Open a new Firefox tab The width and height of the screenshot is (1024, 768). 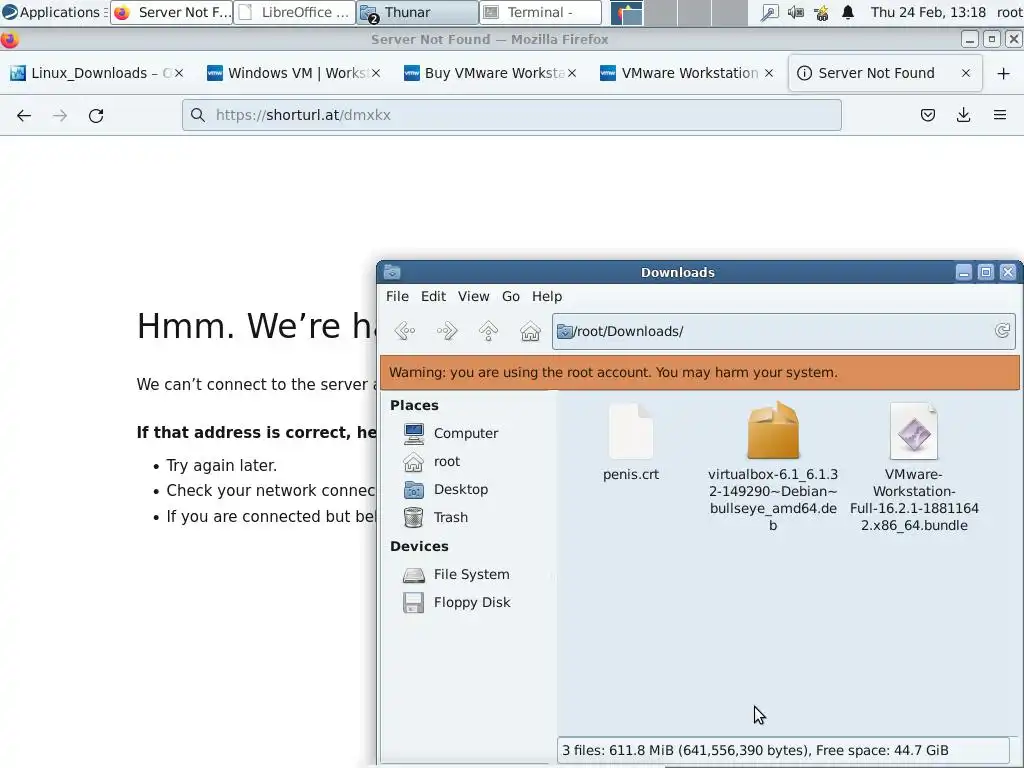(1004, 73)
